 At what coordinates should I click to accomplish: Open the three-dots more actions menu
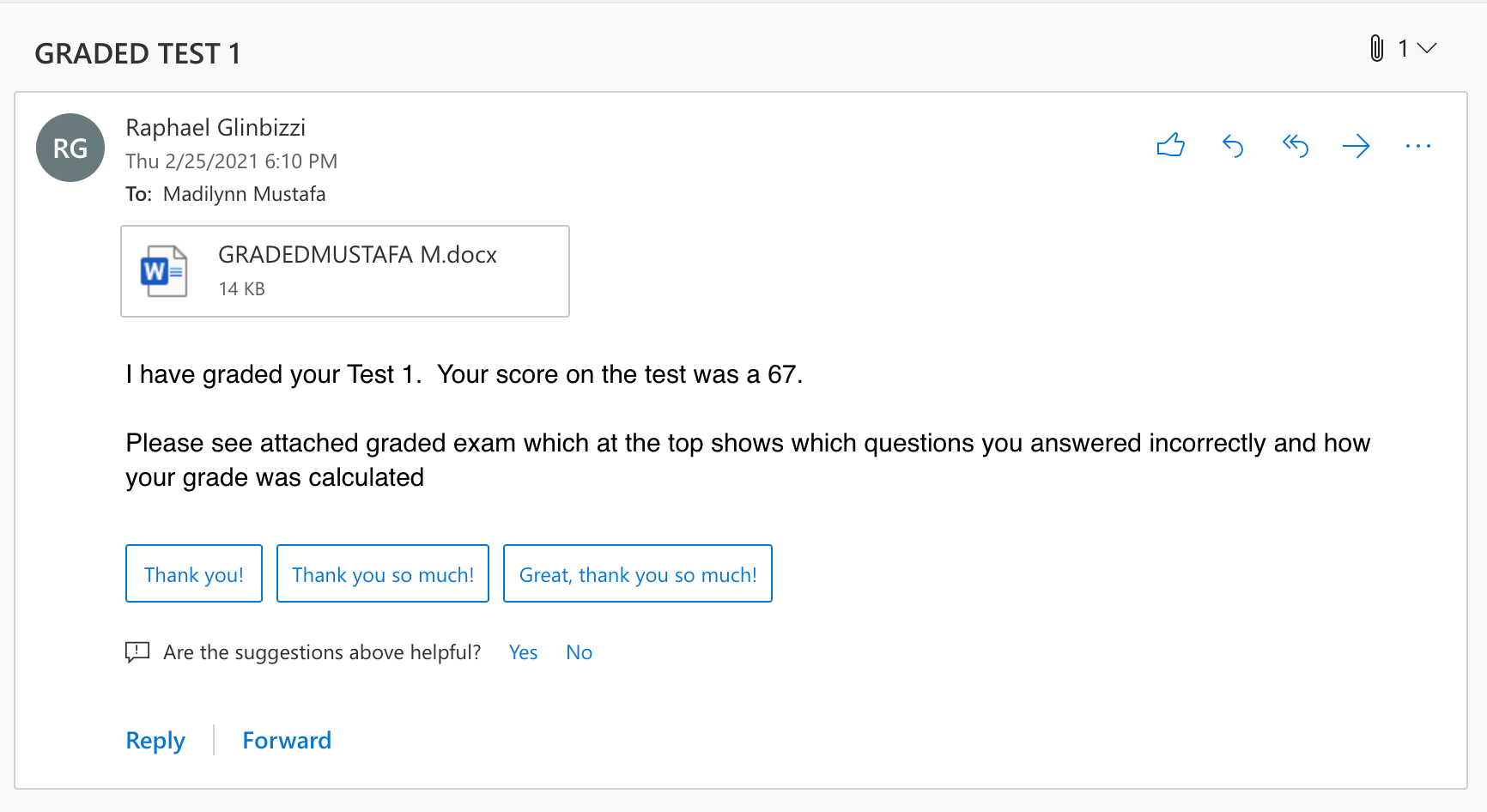pyautogui.click(x=1418, y=146)
